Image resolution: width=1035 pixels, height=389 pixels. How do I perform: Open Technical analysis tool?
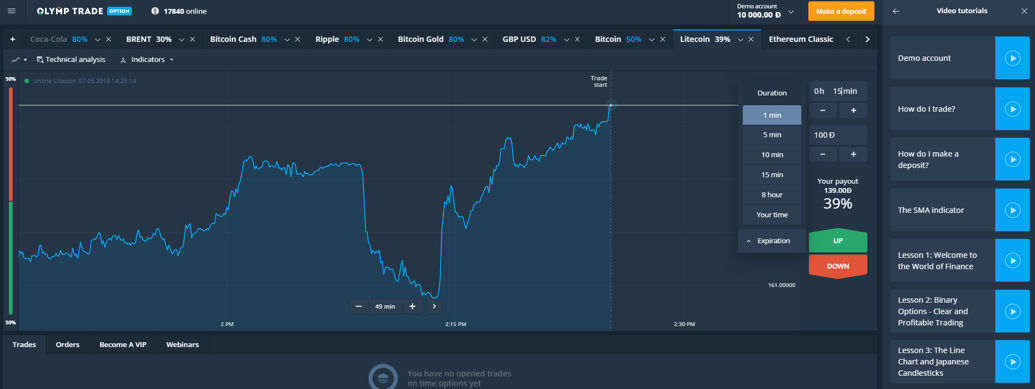click(71, 59)
